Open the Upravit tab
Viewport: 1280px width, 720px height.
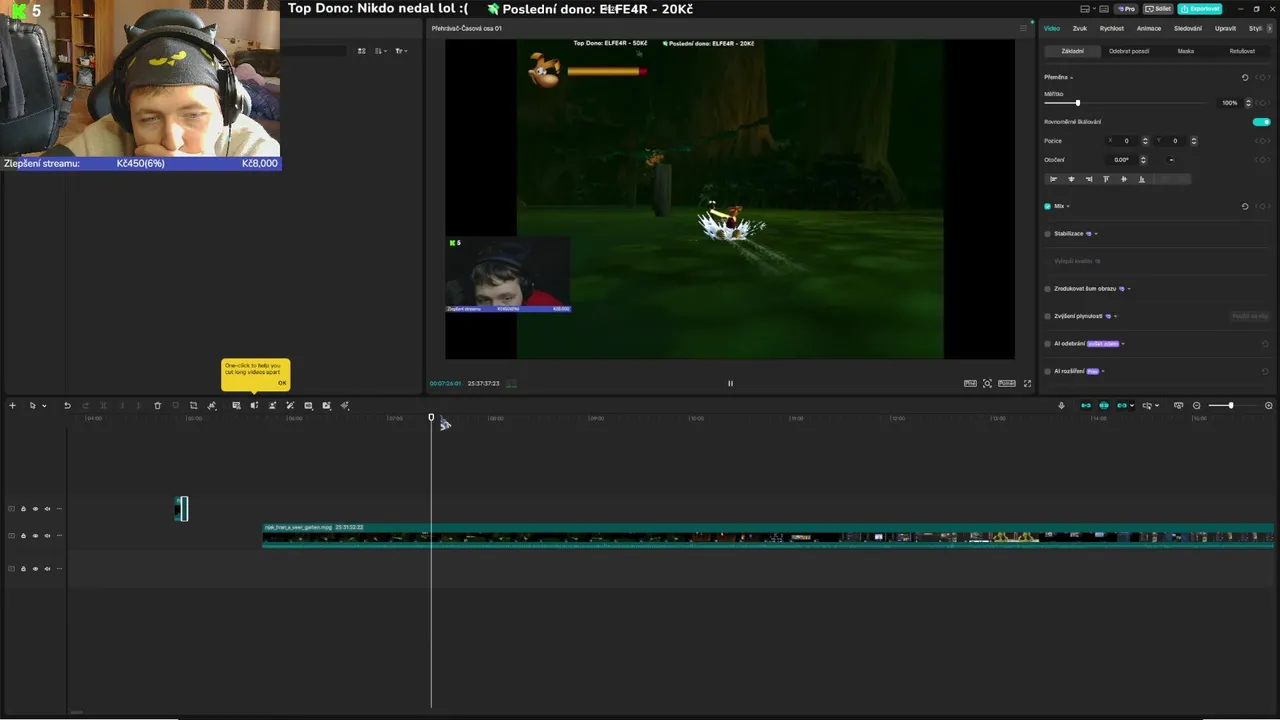pos(1226,28)
